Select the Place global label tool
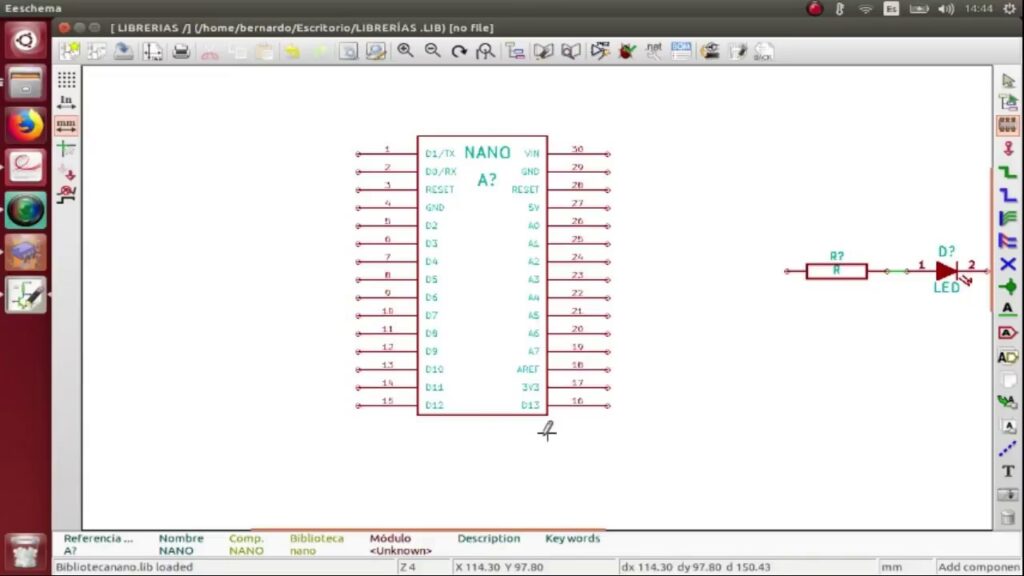This screenshot has width=1024, height=576. [1008, 333]
